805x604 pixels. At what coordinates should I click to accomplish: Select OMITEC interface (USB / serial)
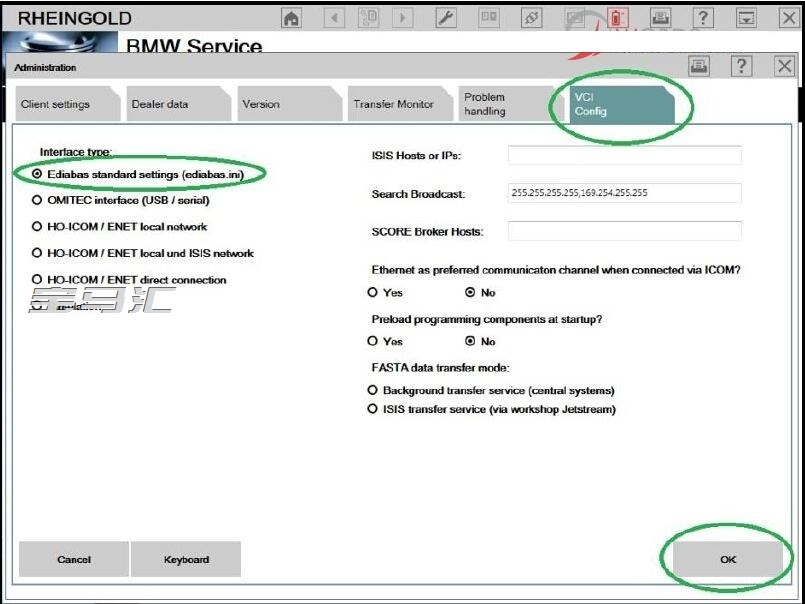121,200
